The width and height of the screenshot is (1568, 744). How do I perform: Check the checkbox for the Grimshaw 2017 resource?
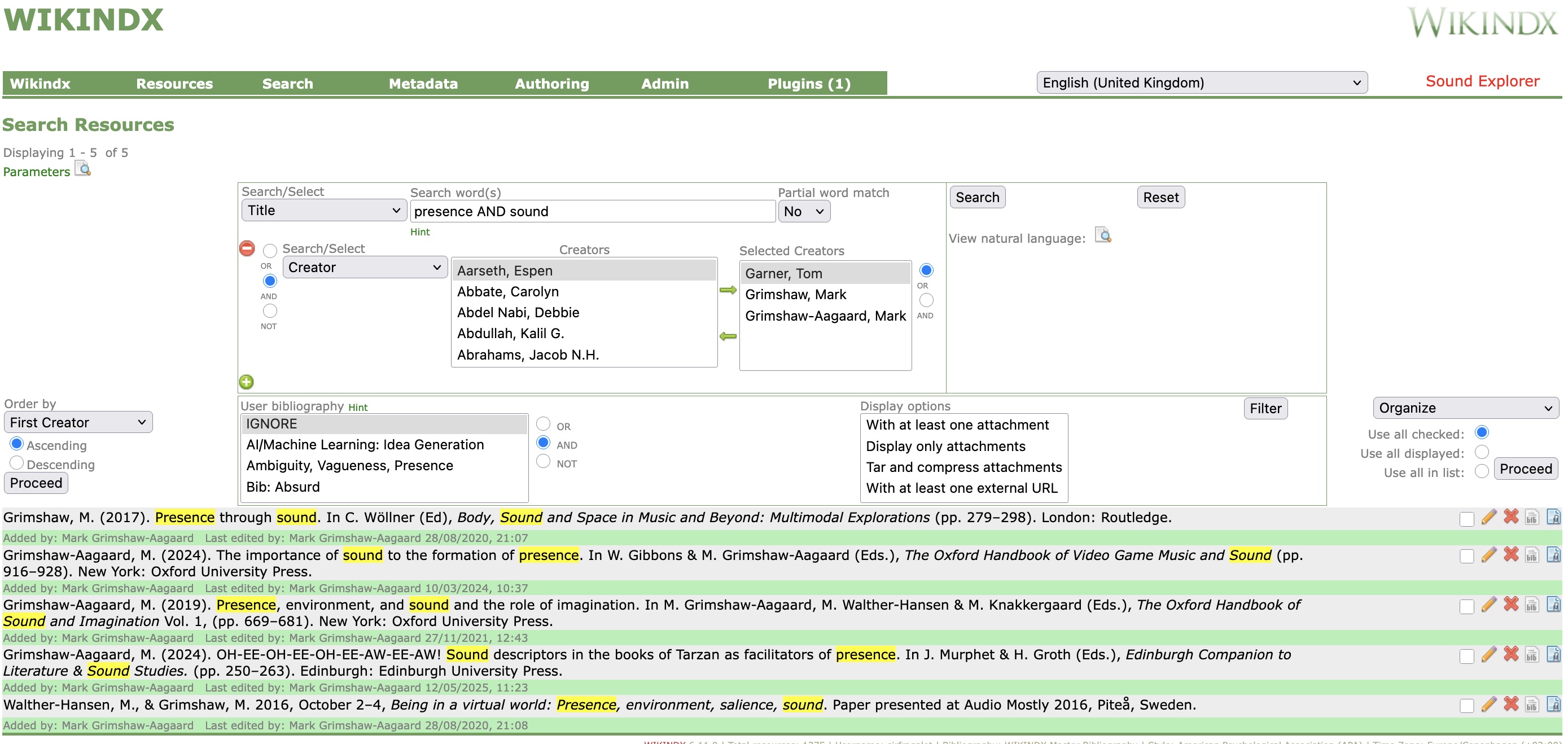1467,517
